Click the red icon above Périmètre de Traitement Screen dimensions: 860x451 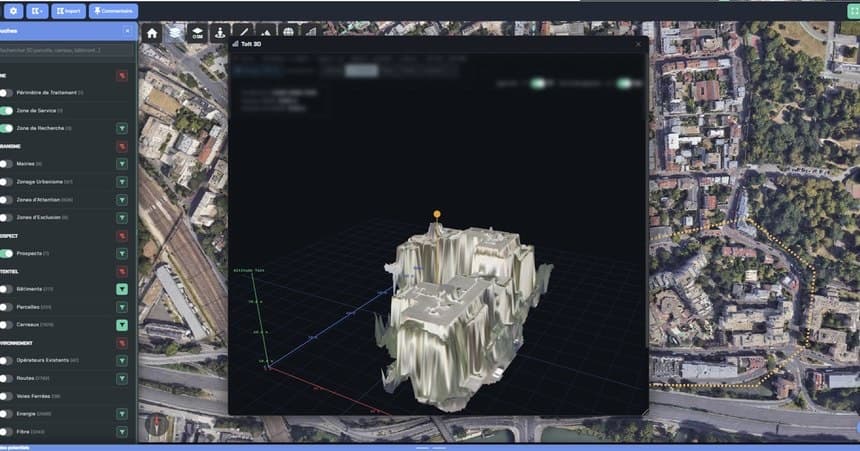pos(122,75)
